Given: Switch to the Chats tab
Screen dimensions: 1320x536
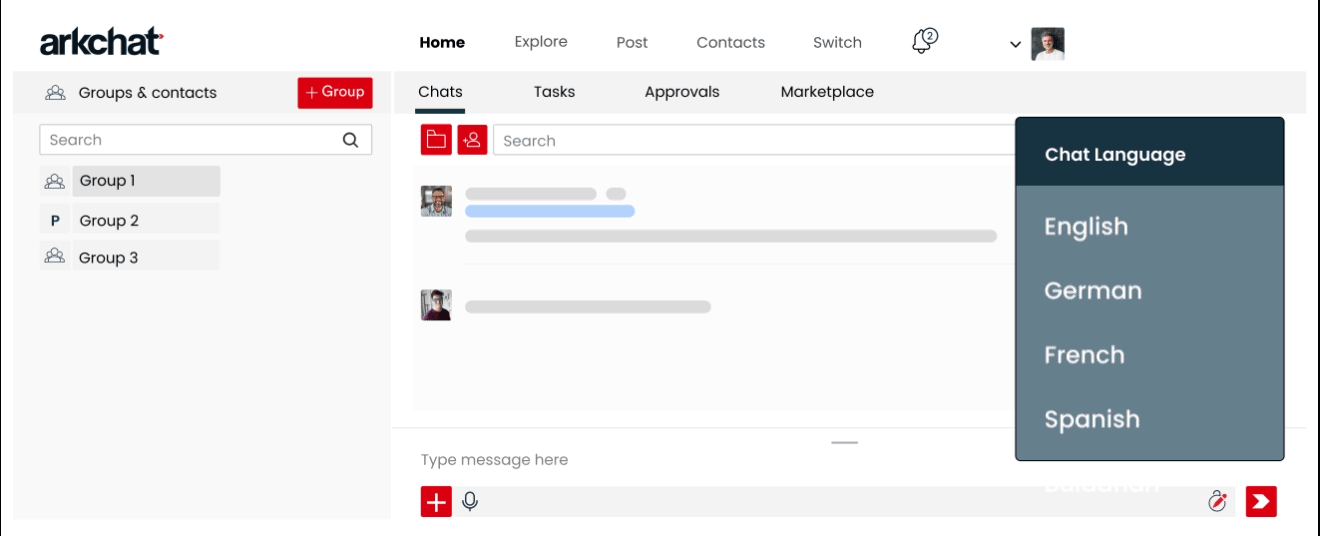Looking at the screenshot, I should click(x=440, y=92).
